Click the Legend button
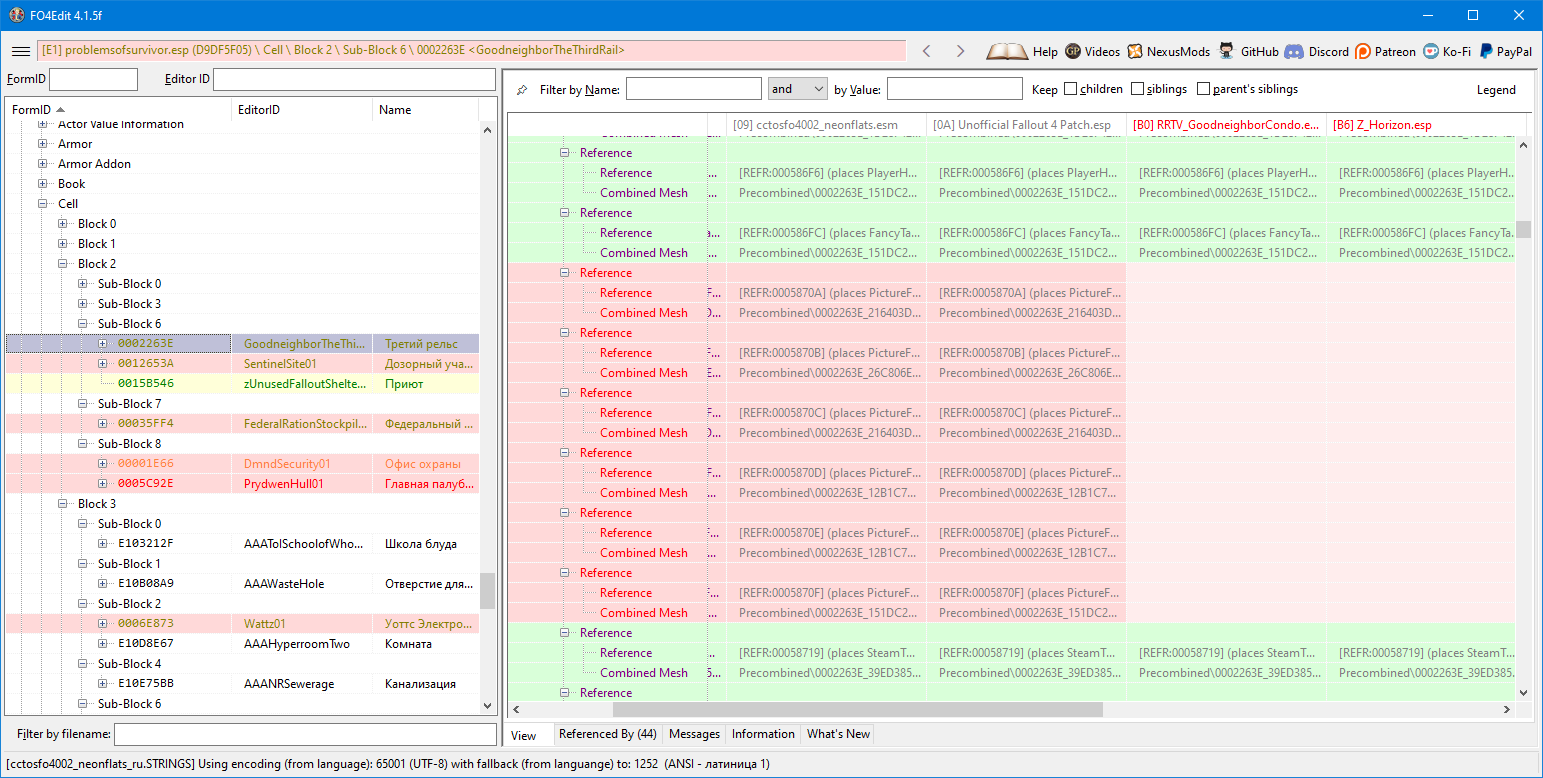 (x=1496, y=90)
